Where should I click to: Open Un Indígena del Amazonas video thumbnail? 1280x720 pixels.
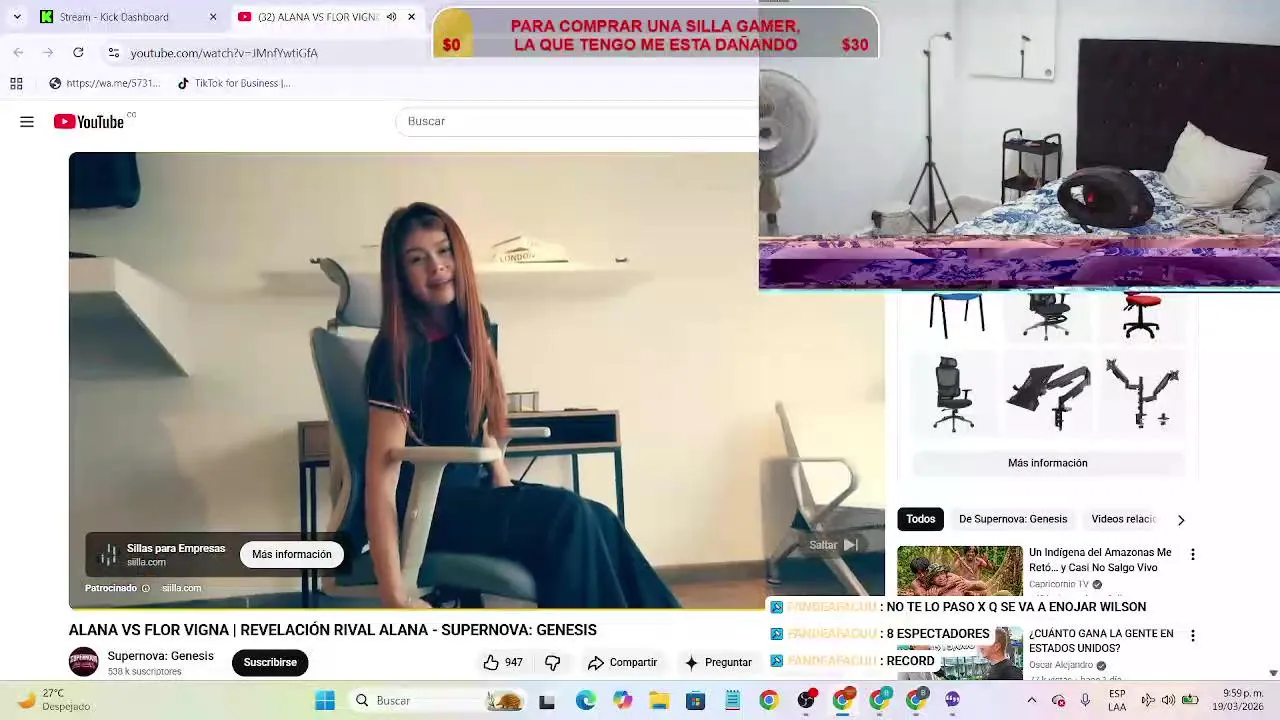coord(960,571)
